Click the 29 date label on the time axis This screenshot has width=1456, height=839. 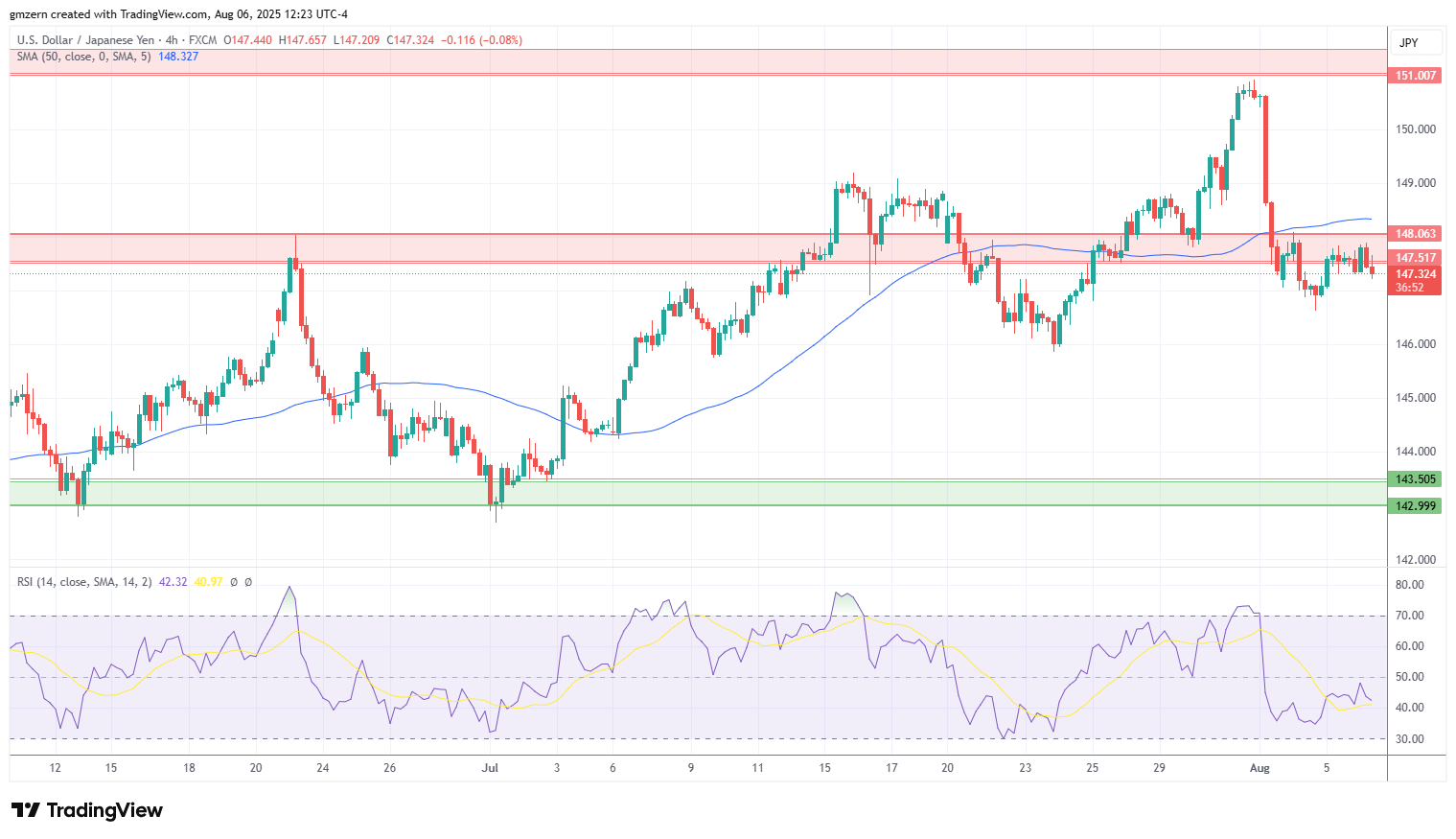tap(1159, 768)
